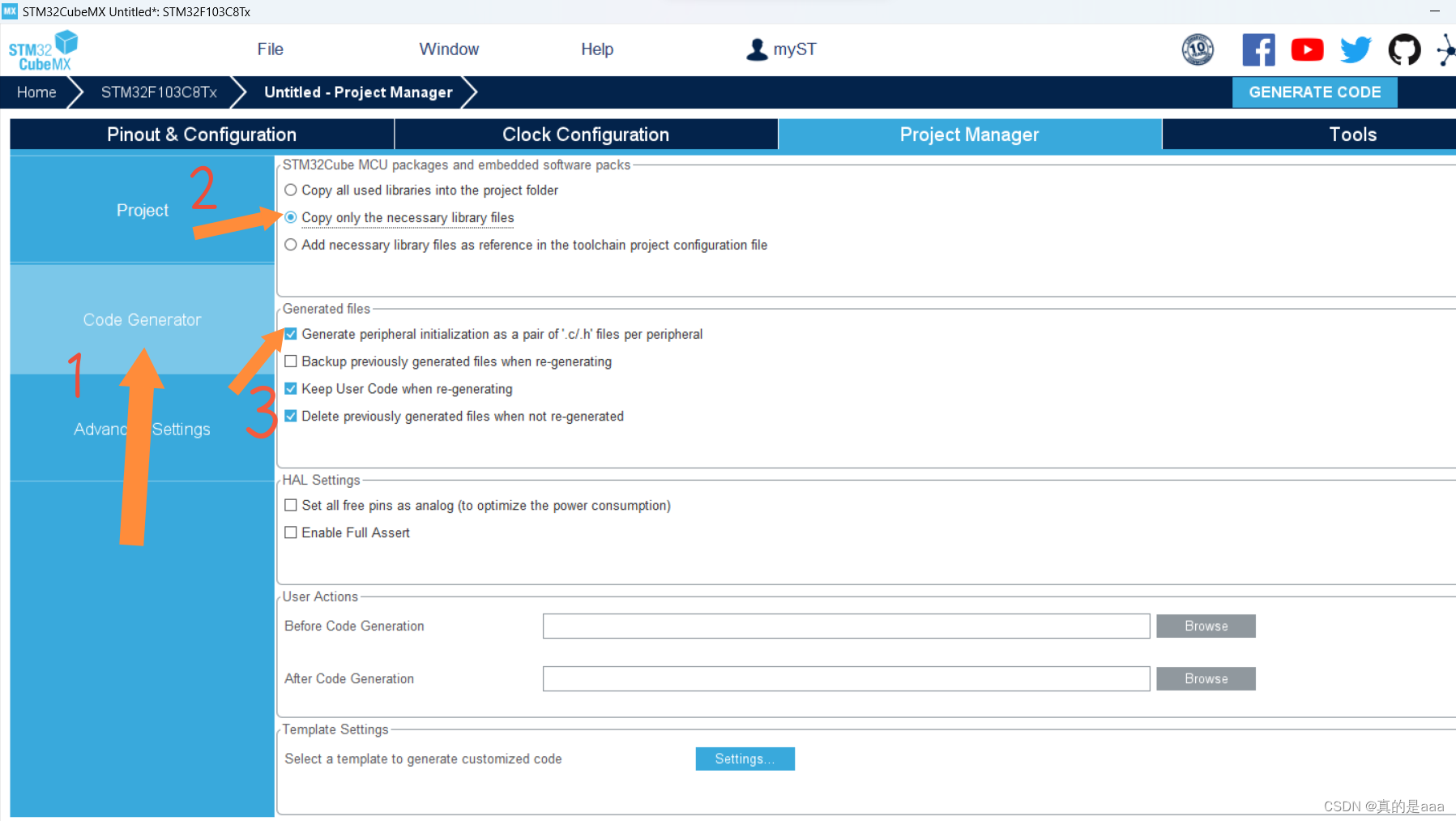Click the Before Code Generation input field
Screen dimensions: 1456x821
coord(846,626)
